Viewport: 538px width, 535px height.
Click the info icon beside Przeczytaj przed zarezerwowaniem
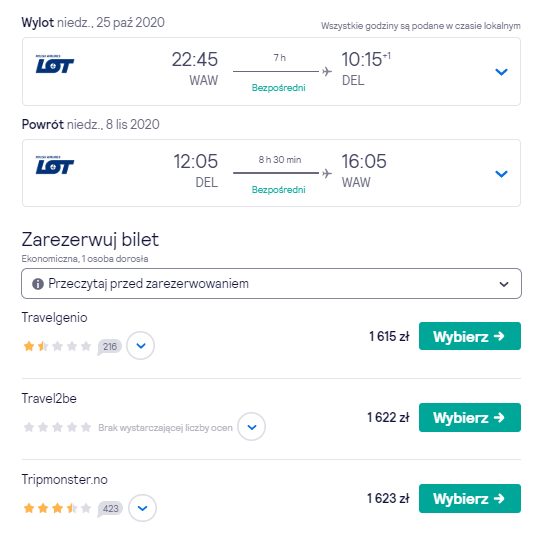coord(38,284)
